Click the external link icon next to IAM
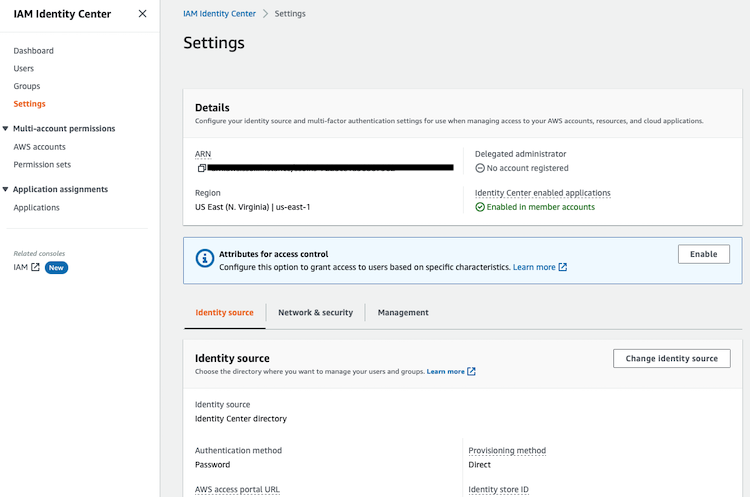750x497 pixels. click(x=35, y=267)
